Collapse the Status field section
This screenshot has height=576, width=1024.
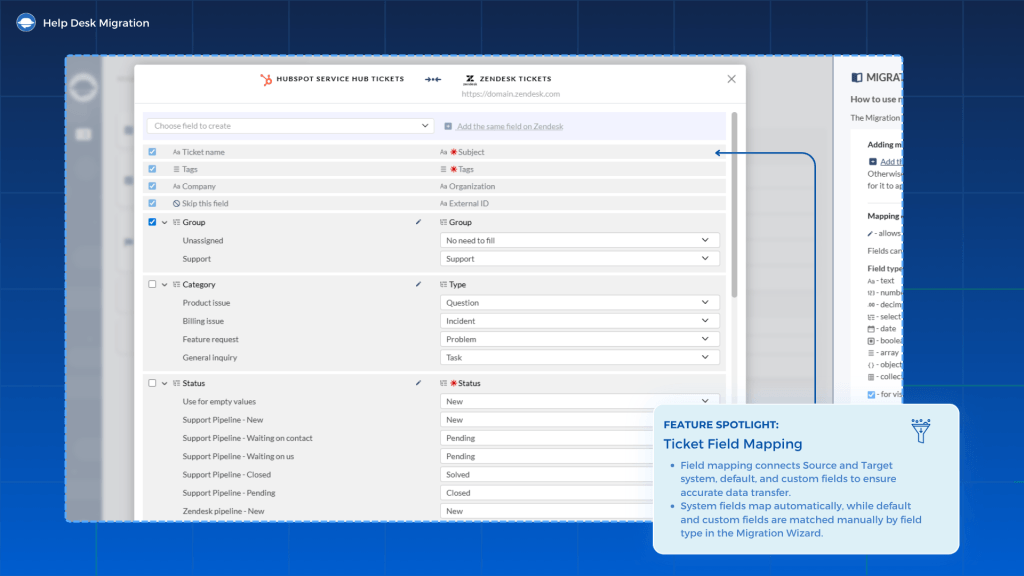pyautogui.click(x=165, y=383)
